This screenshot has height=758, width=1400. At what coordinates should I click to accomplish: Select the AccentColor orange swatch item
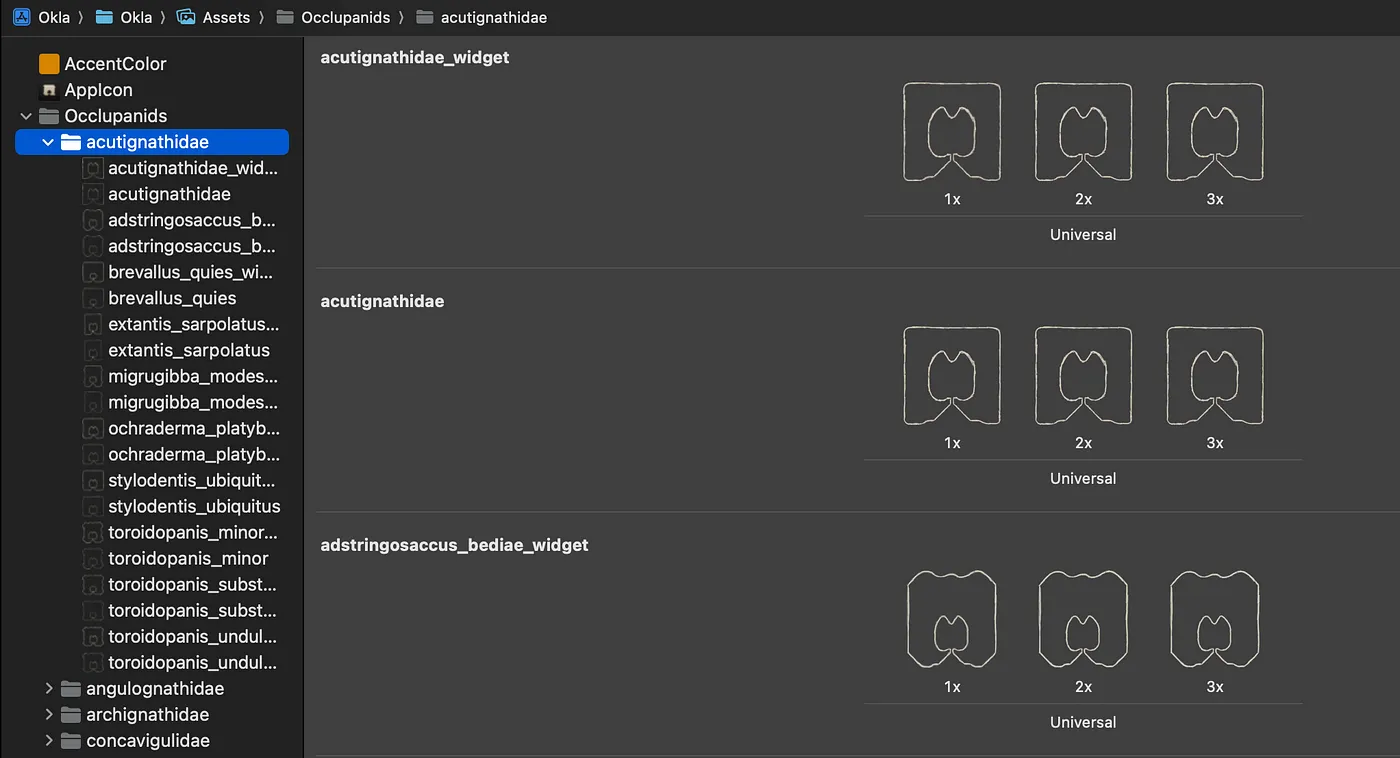(x=49, y=64)
